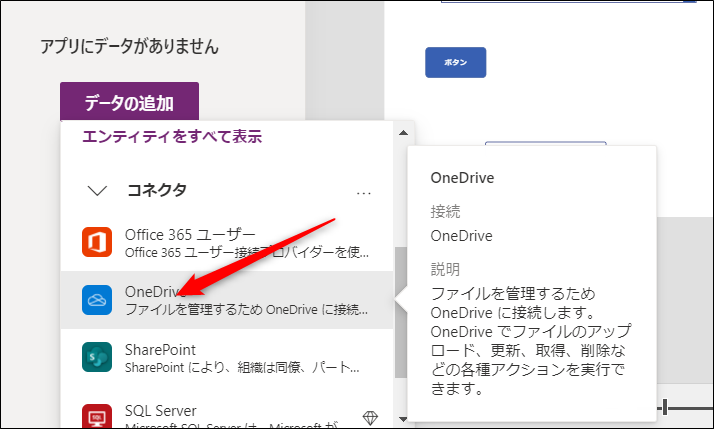Click the purple データの追加 button
This screenshot has height=429, width=714.
[129, 102]
